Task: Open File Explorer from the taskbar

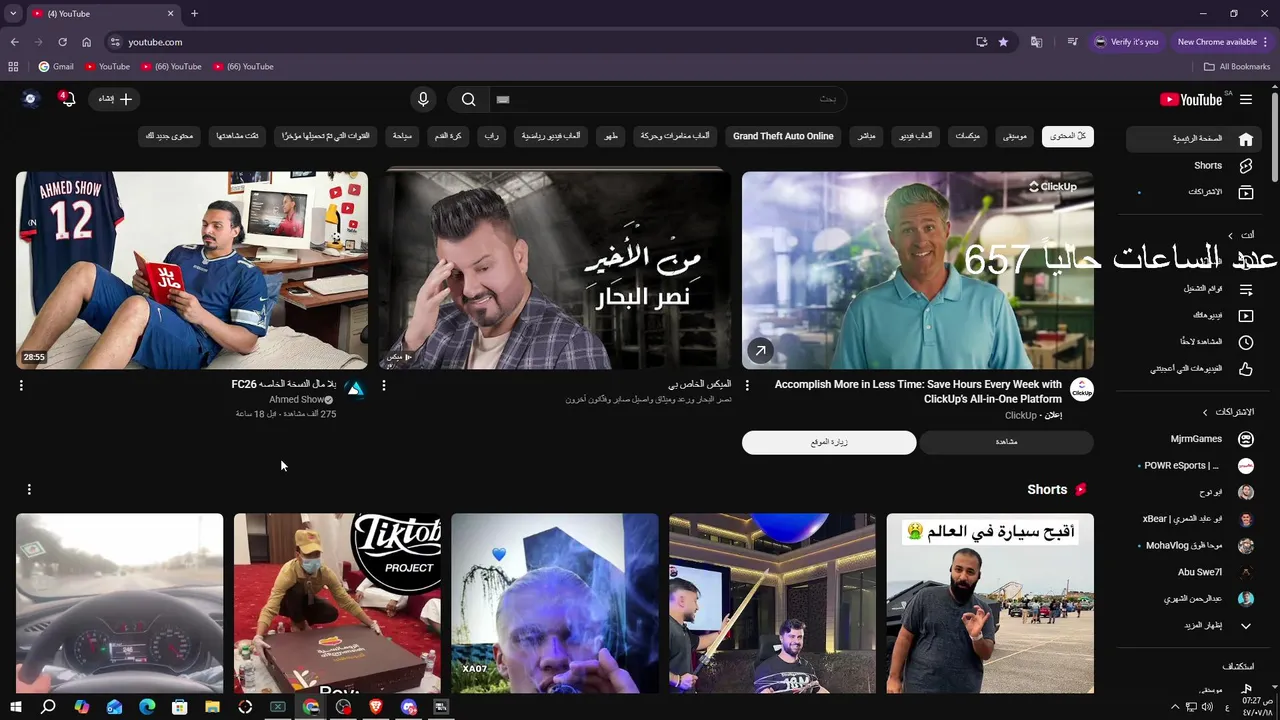Action: click(x=212, y=707)
